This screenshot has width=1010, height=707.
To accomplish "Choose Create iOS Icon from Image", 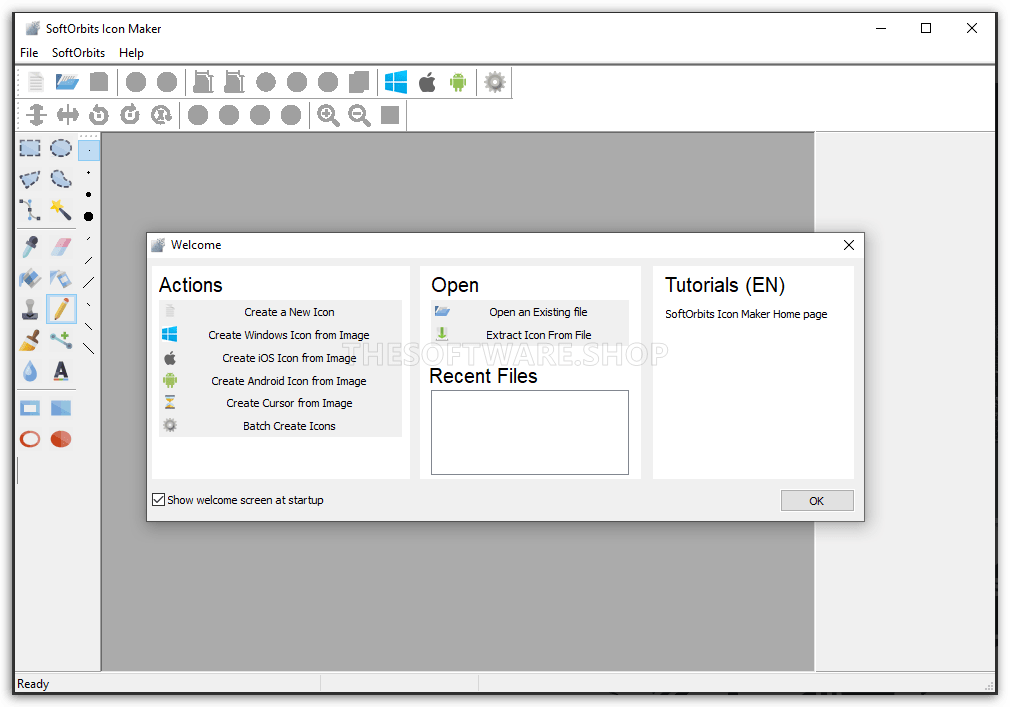I will pos(280,358).
